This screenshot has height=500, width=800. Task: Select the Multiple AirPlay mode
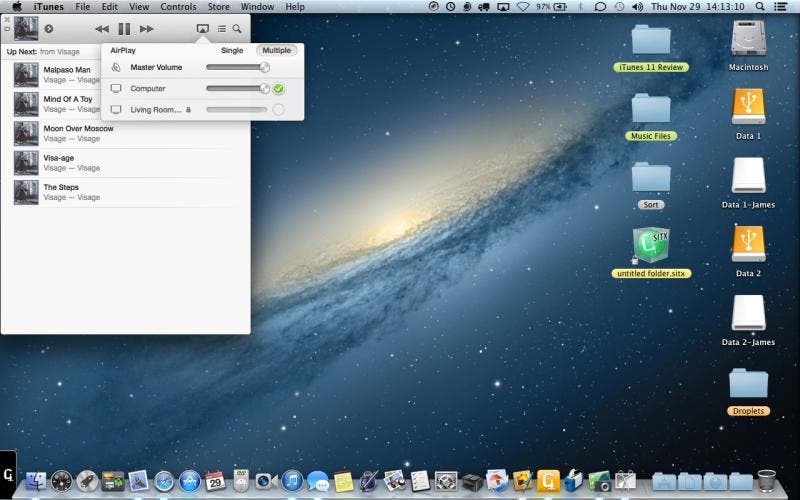(x=277, y=51)
